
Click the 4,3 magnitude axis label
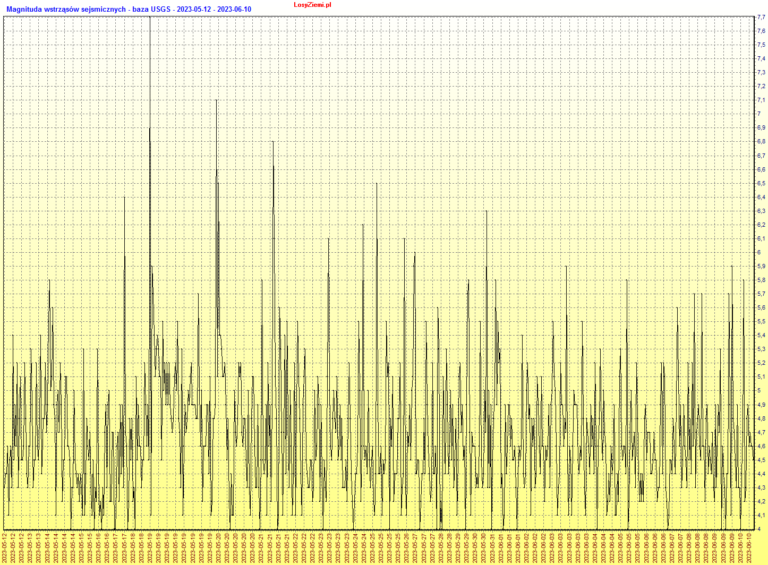click(x=761, y=488)
